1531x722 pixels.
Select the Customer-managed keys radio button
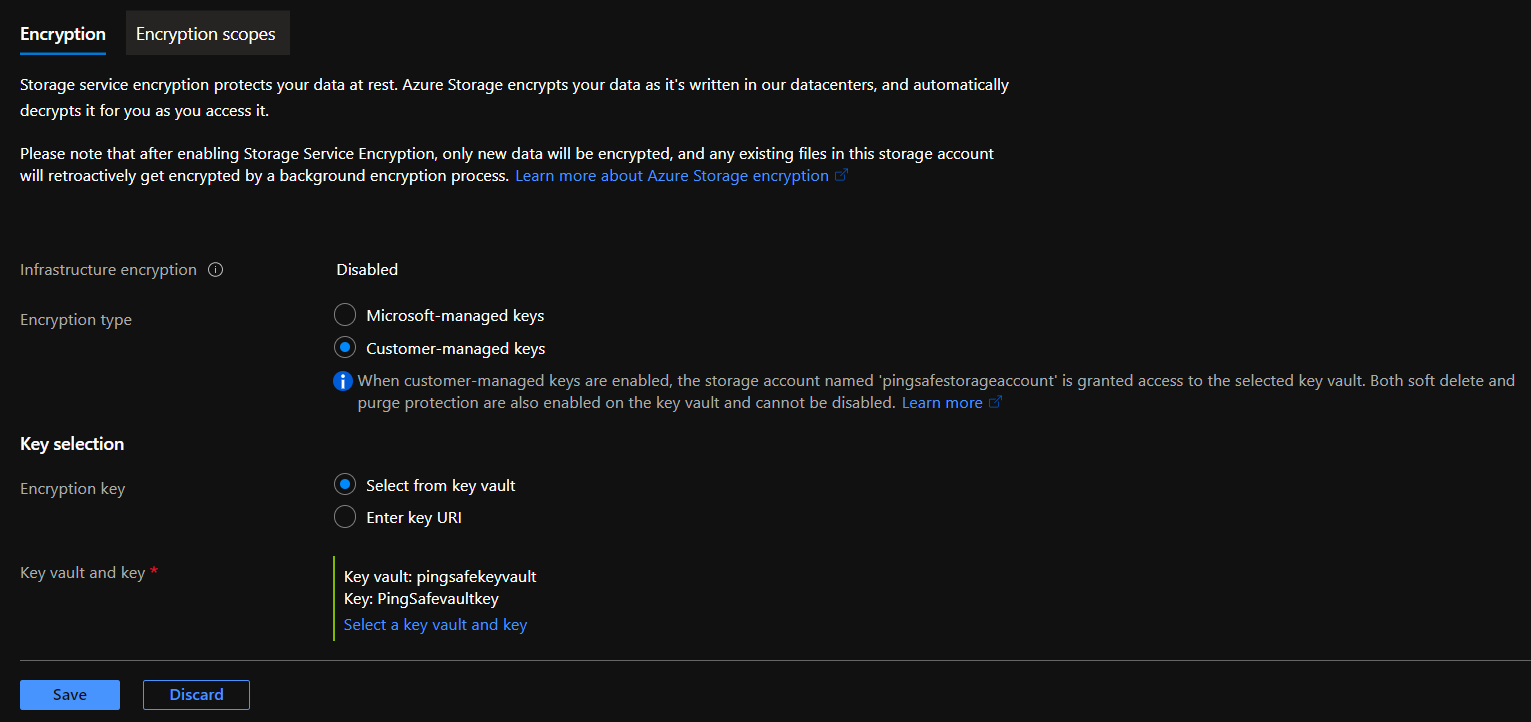tap(345, 349)
